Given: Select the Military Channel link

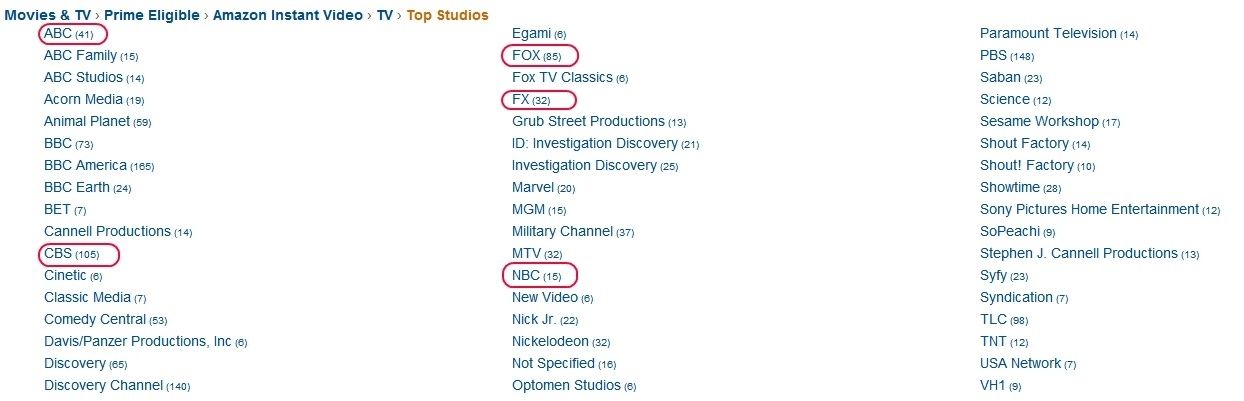Looking at the screenshot, I should pos(562,232).
